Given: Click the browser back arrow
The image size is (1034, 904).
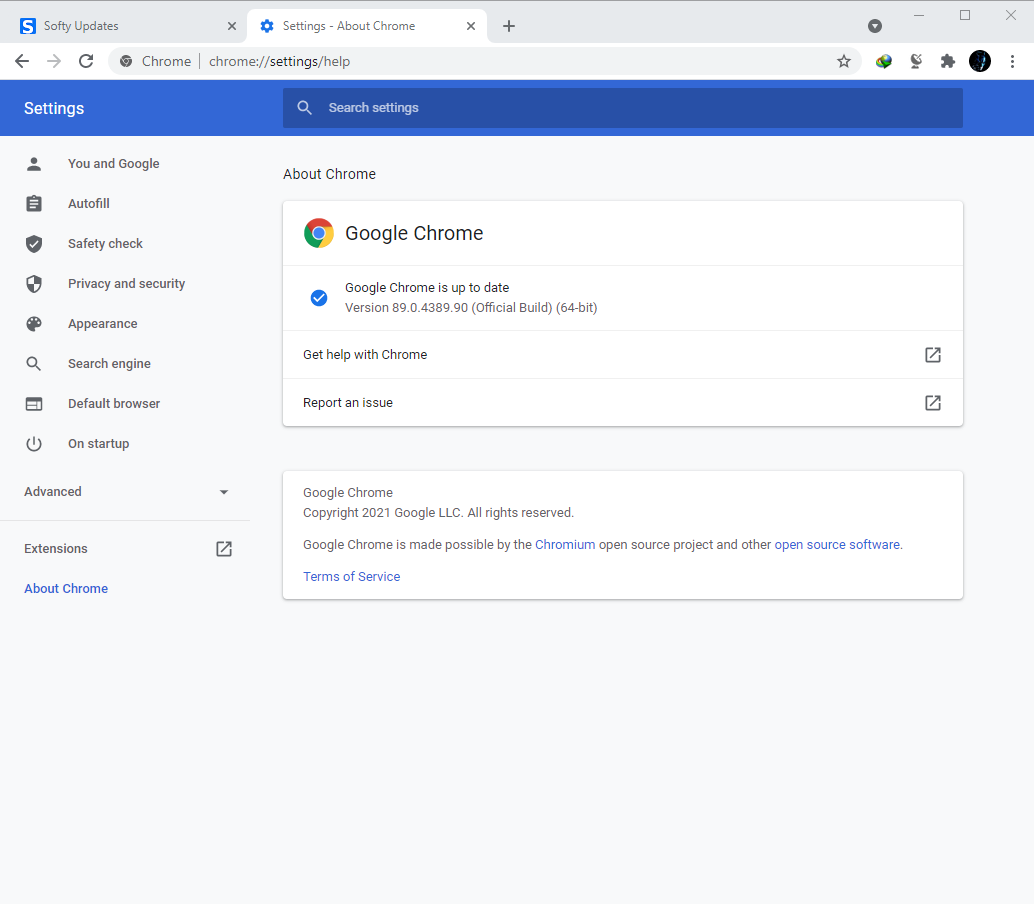Looking at the screenshot, I should tap(22, 61).
